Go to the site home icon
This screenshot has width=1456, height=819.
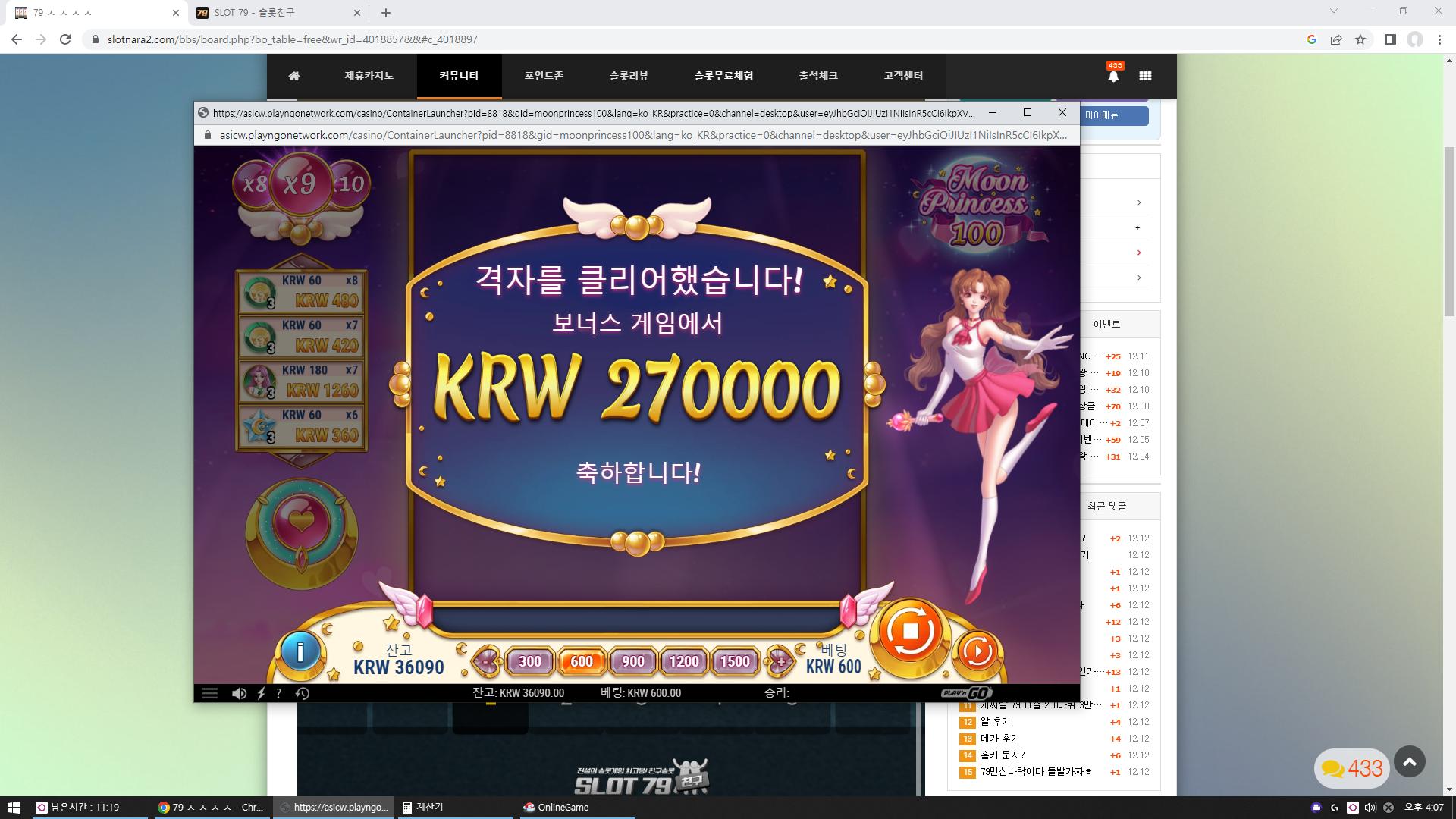(294, 76)
